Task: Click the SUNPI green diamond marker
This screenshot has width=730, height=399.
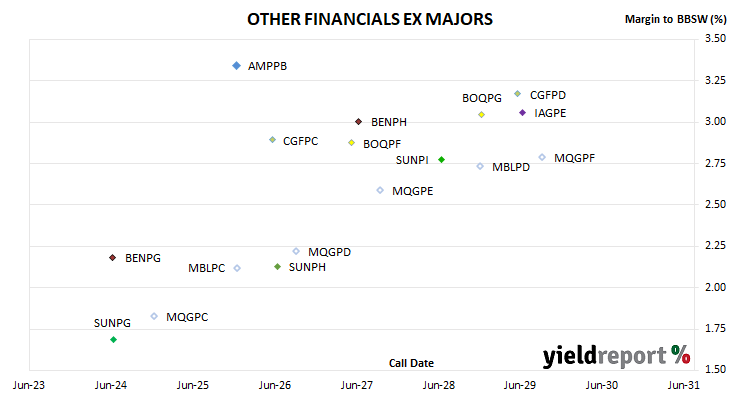Action: point(441,160)
